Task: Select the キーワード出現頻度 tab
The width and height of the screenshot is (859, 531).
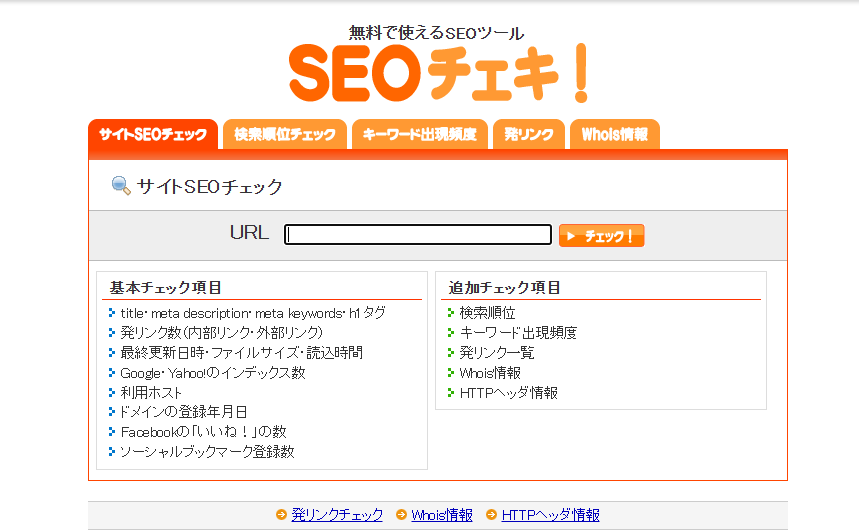Action: [419, 135]
